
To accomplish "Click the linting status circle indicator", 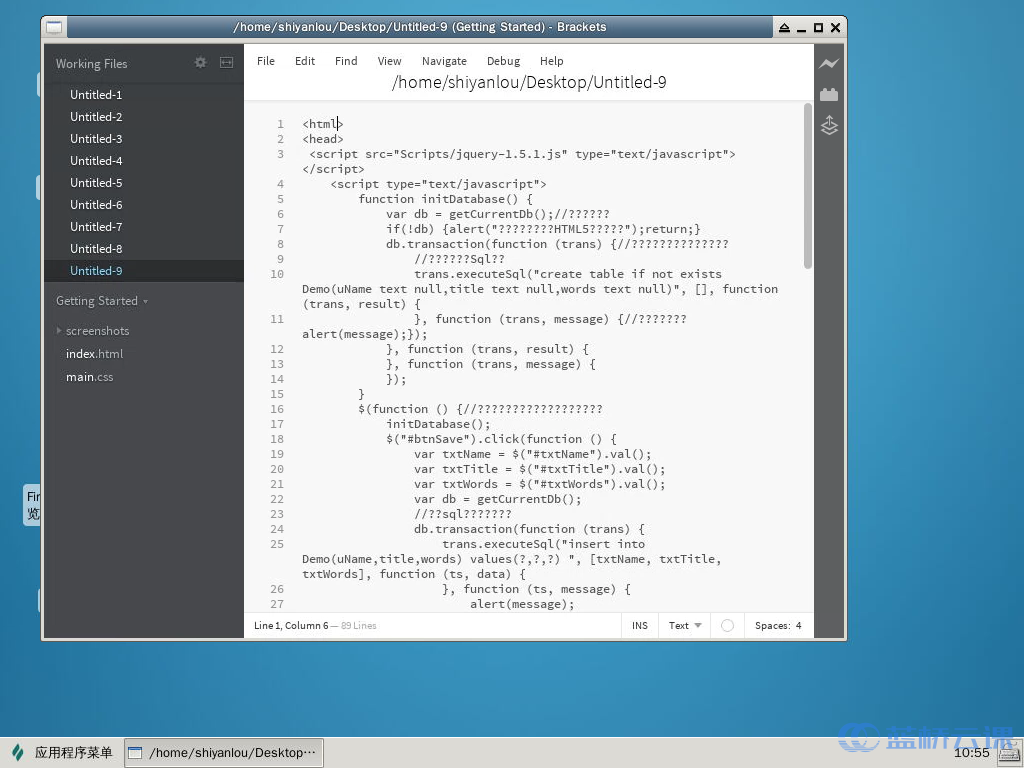I will [x=727, y=626].
